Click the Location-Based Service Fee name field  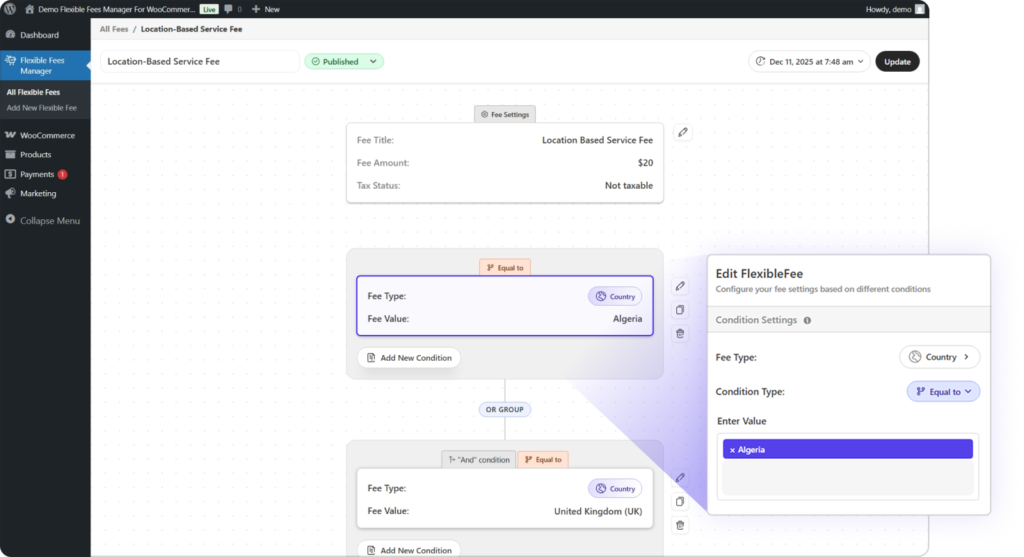(x=200, y=62)
